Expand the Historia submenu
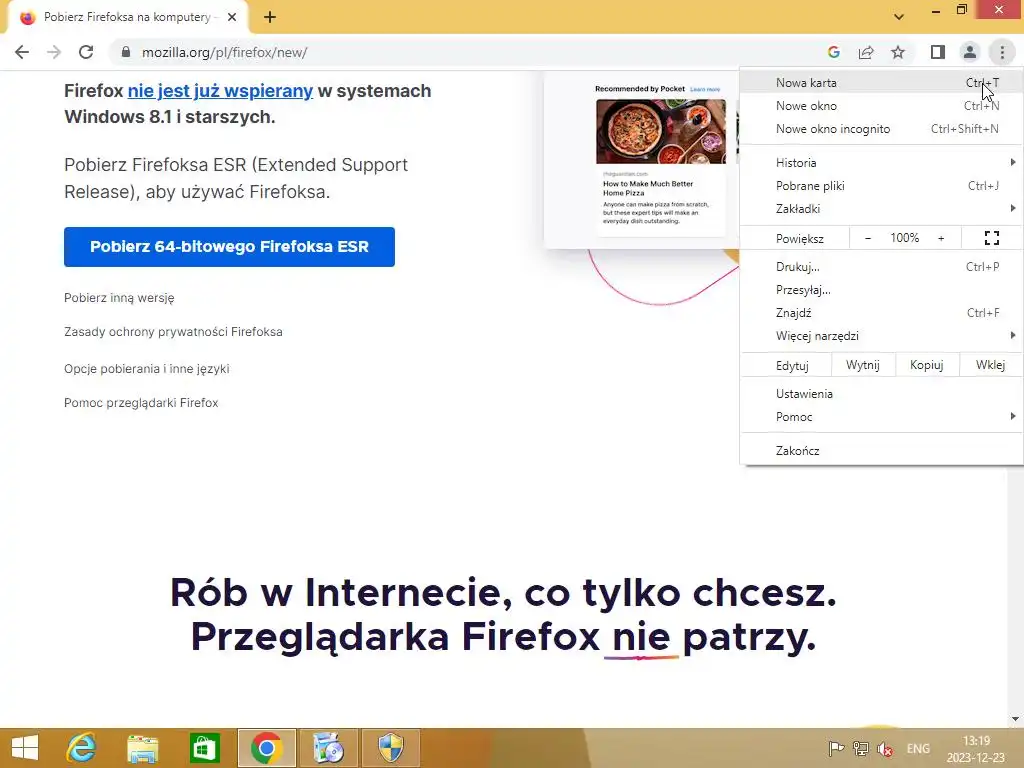Viewport: 1024px width, 768px height. click(882, 163)
